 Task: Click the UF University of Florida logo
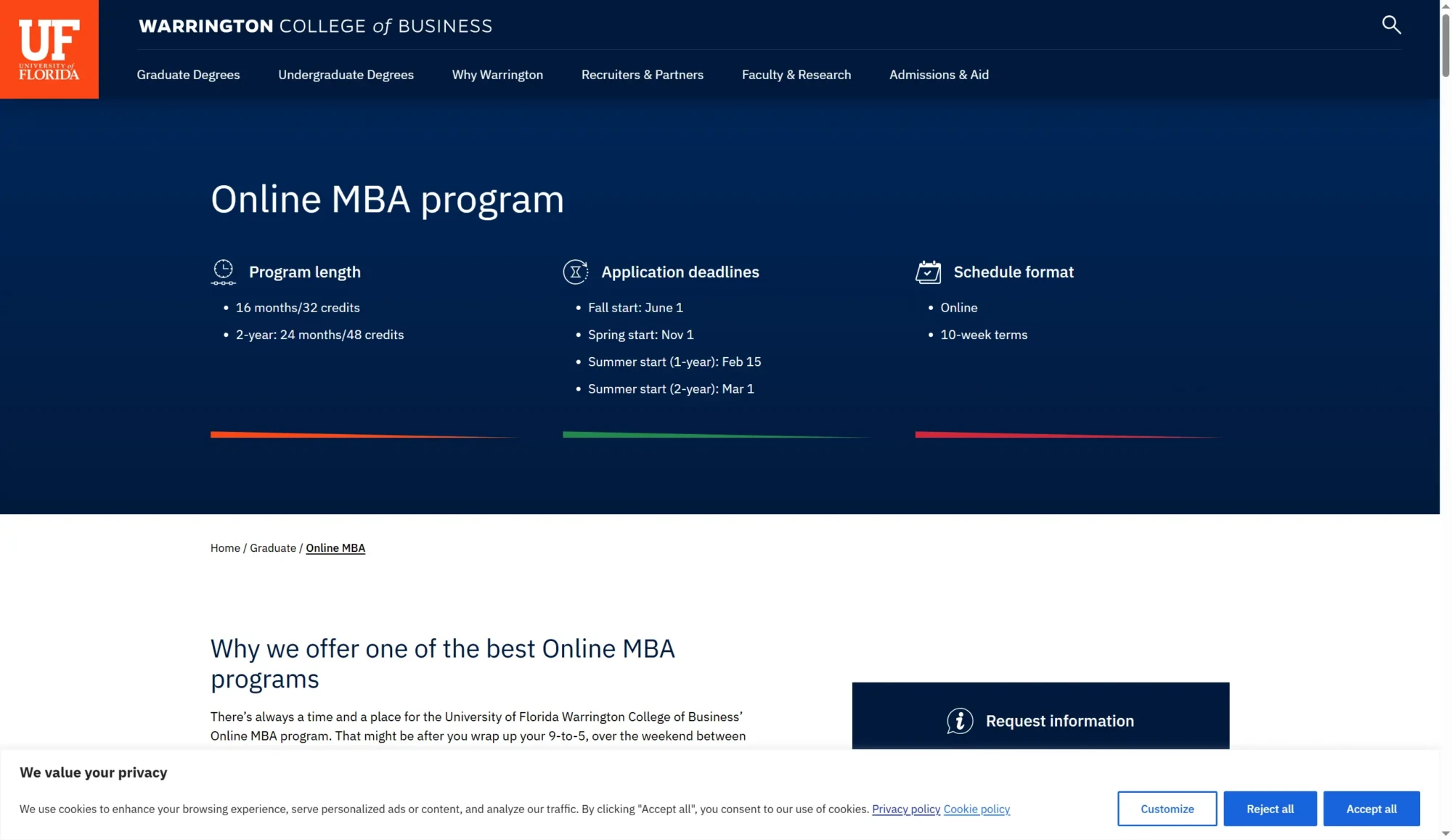pos(49,49)
